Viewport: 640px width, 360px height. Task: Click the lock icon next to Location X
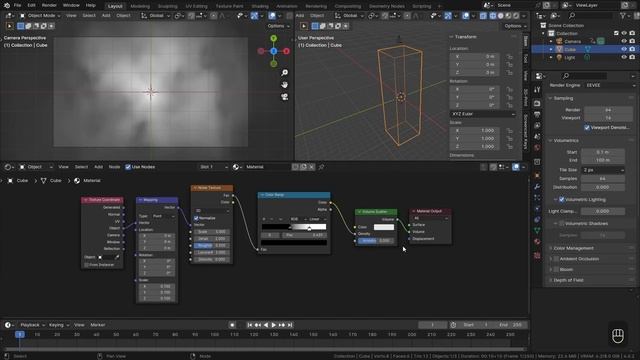tap(509, 56)
